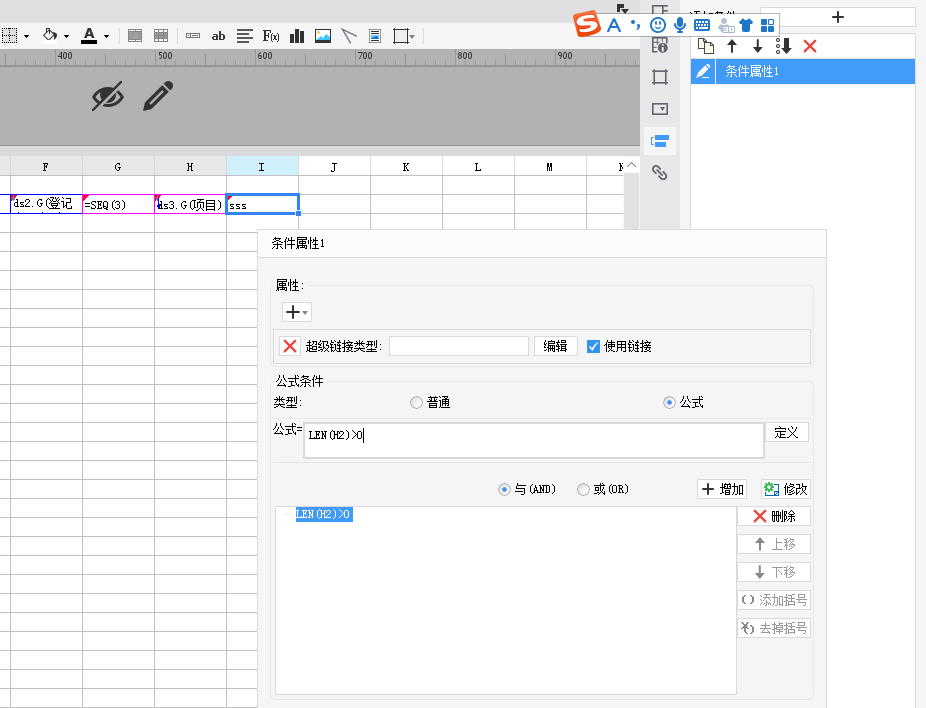This screenshot has height=708, width=926.
Task: Insert a formula with the F(x) icon
Action: click(271, 36)
